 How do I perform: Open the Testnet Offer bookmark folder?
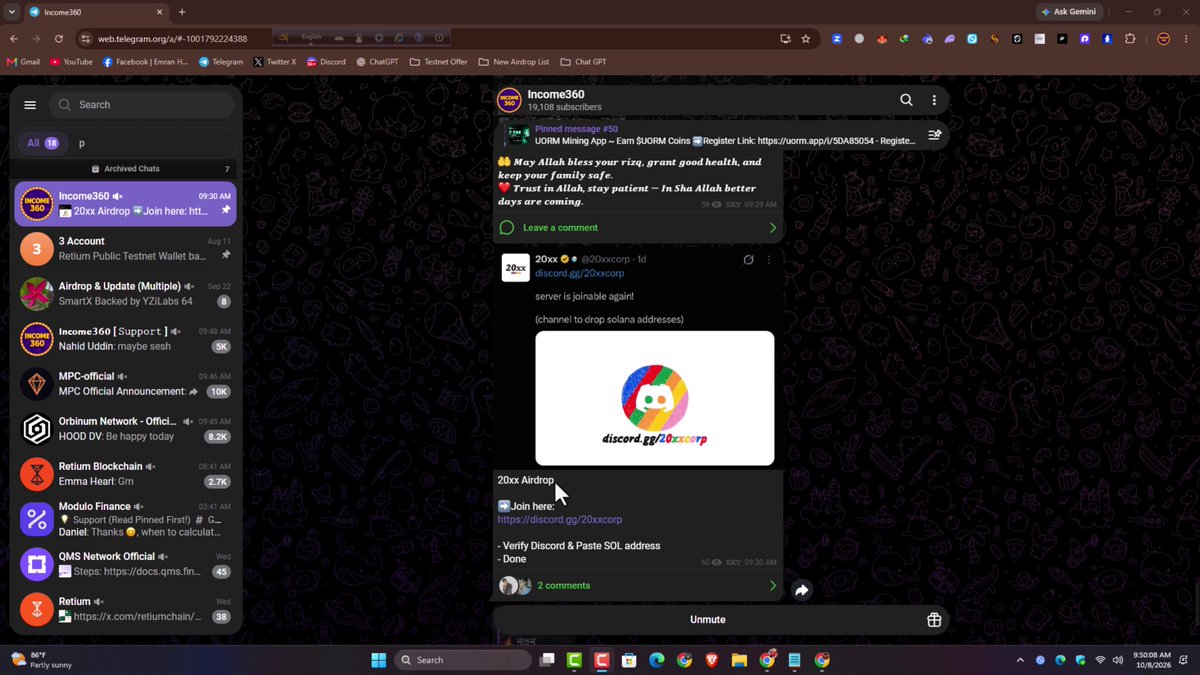point(438,62)
